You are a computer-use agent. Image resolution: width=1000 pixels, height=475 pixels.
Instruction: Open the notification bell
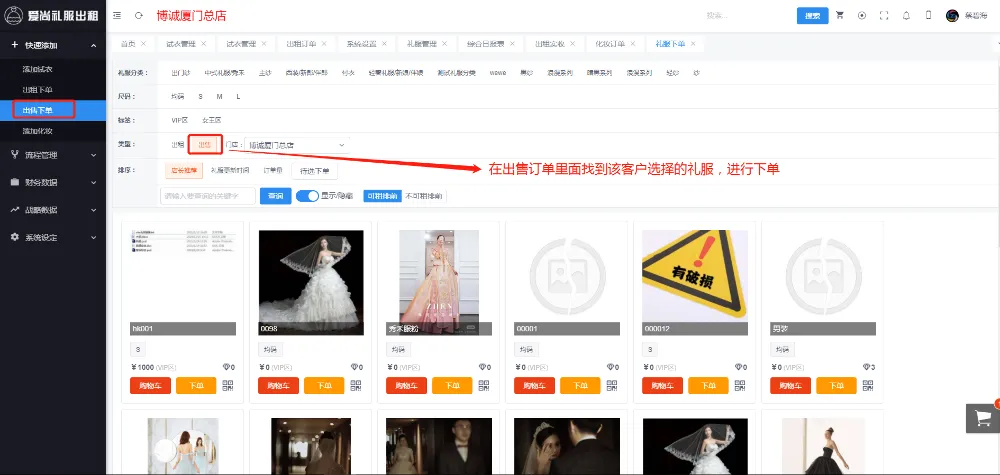(x=906, y=15)
